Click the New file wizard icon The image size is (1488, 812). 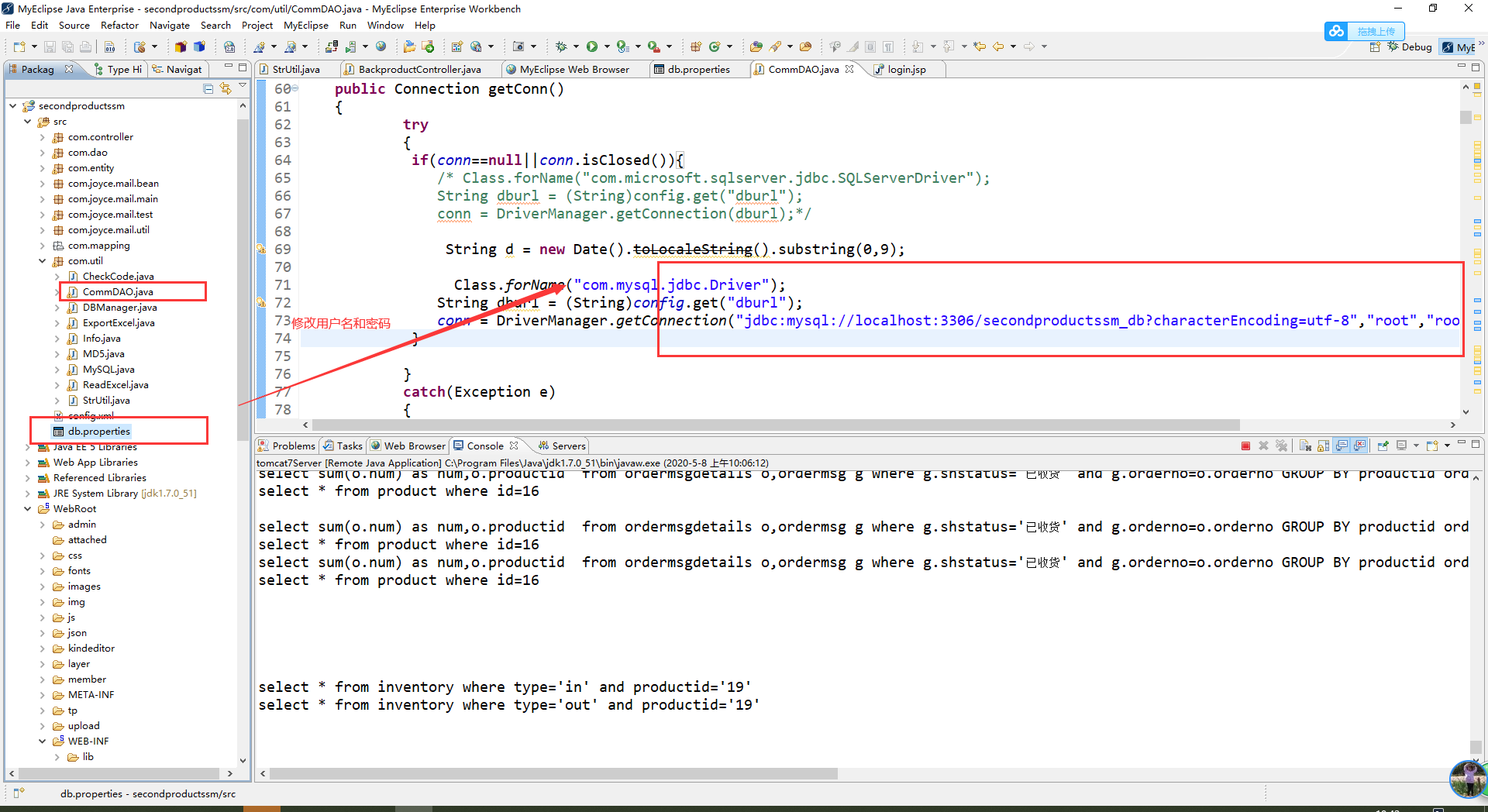tap(19, 46)
